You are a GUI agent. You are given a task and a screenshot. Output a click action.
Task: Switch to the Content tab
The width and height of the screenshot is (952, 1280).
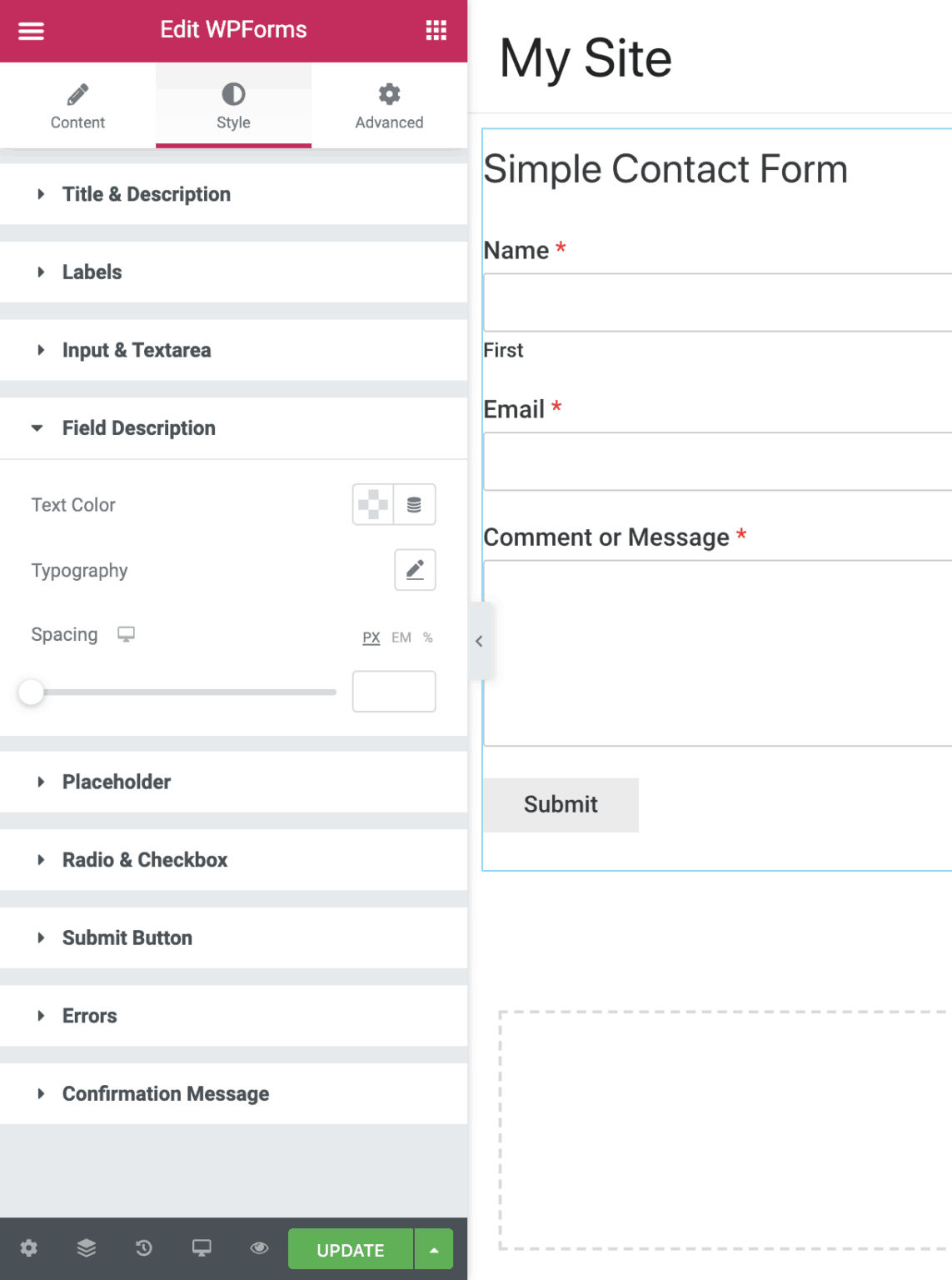[x=77, y=106]
